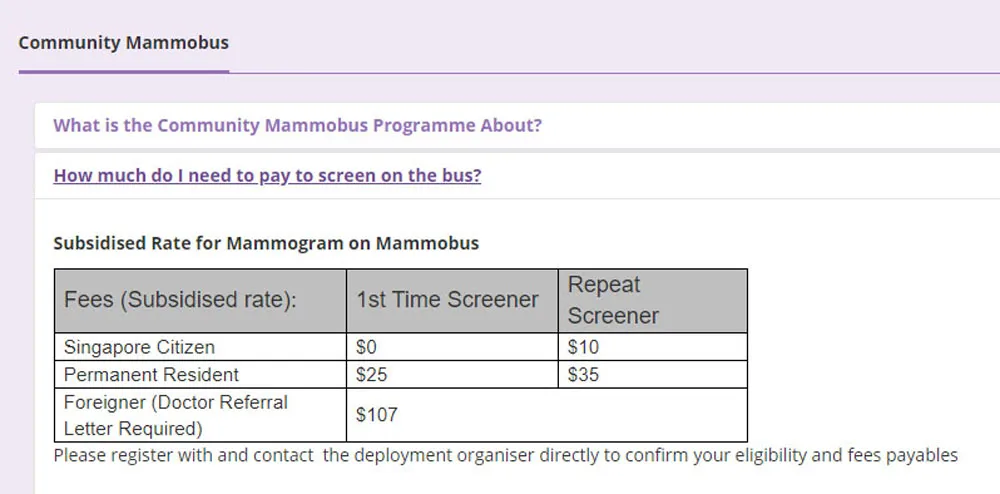Click the $107 foreigner fee cell
1000x494 pixels.
pos(547,415)
